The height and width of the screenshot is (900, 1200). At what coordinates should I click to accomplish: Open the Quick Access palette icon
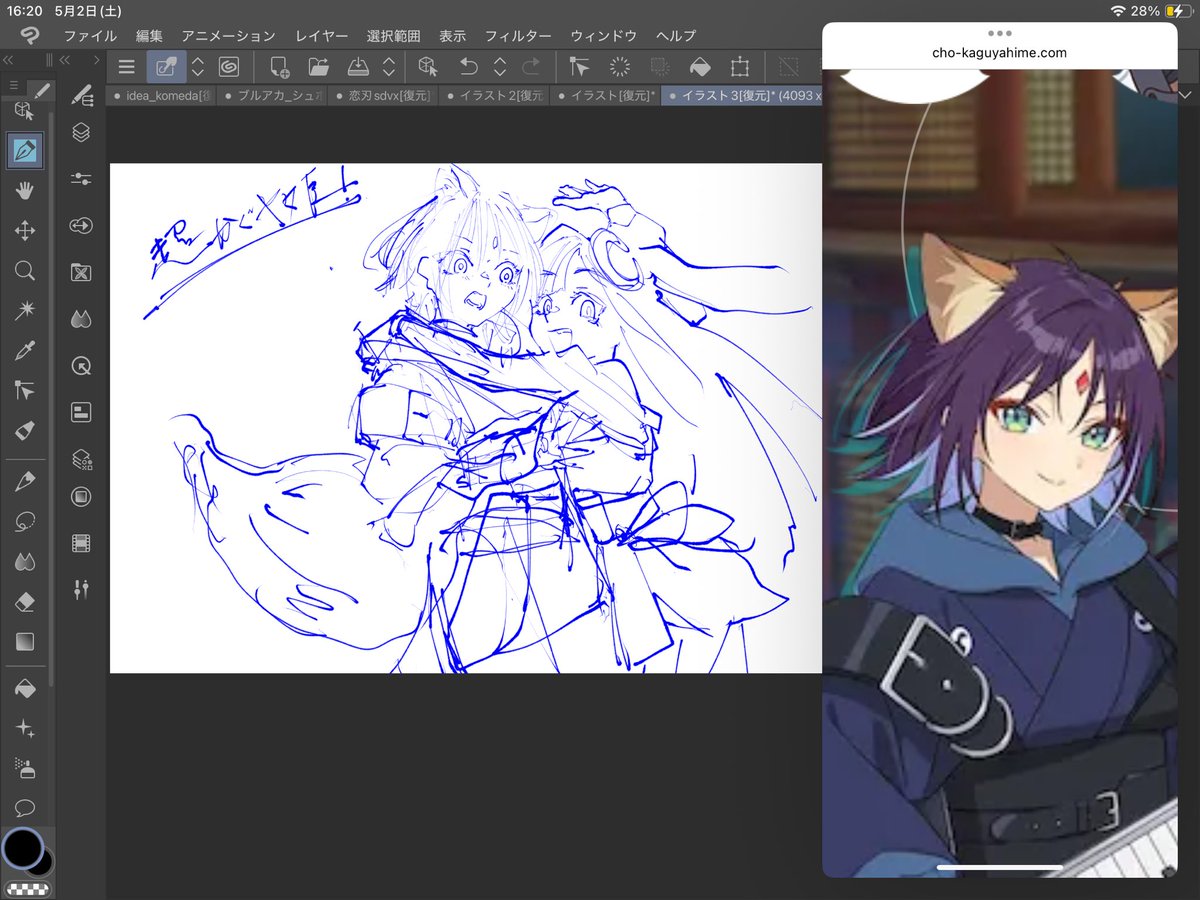(x=82, y=366)
